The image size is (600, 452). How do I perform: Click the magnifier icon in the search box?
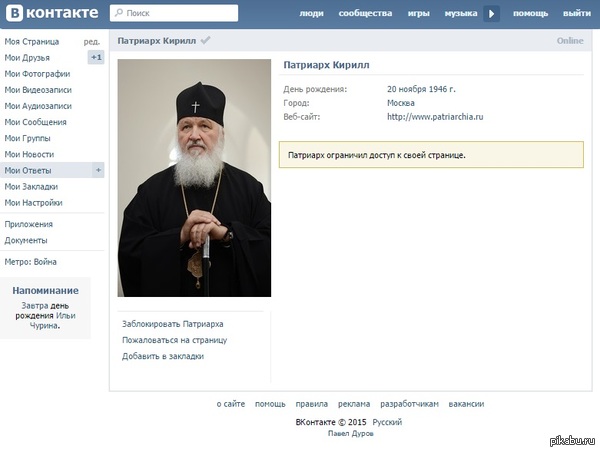point(118,14)
